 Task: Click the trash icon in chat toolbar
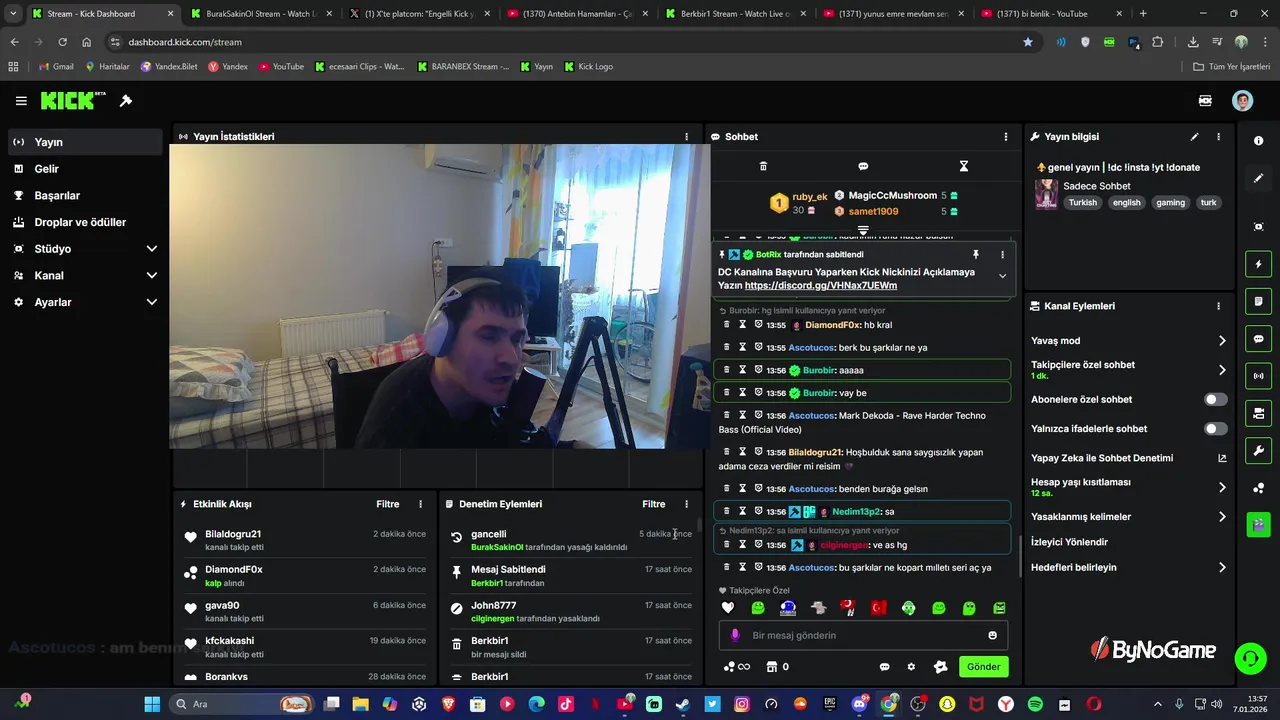(763, 166)
